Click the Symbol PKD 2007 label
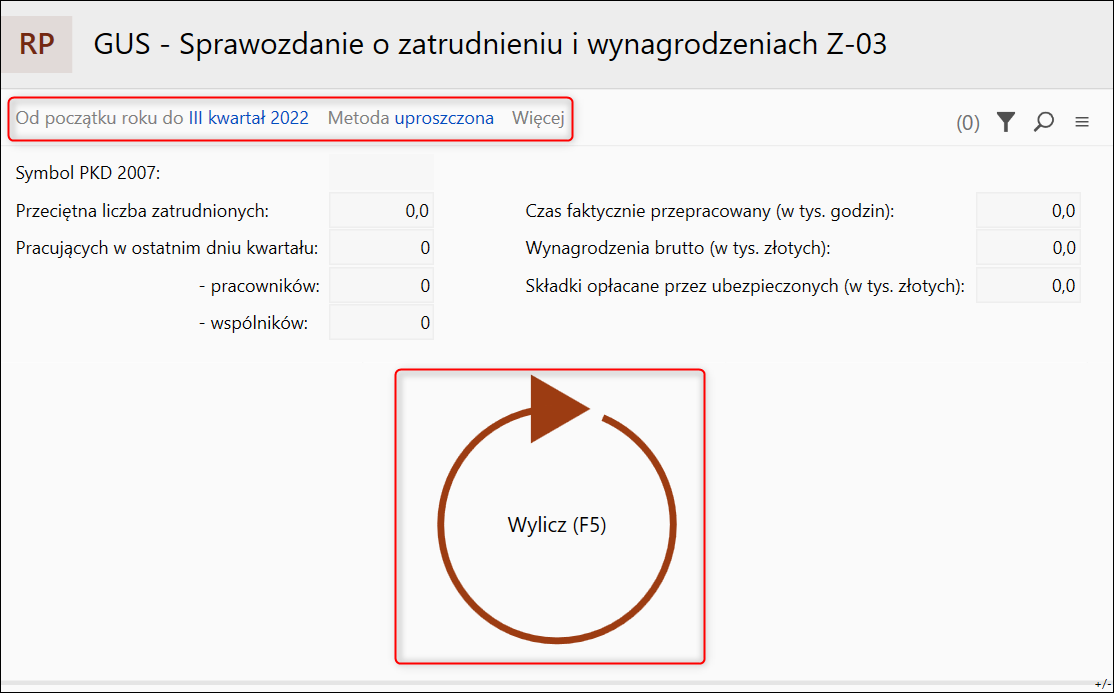 tap(88, 173)
